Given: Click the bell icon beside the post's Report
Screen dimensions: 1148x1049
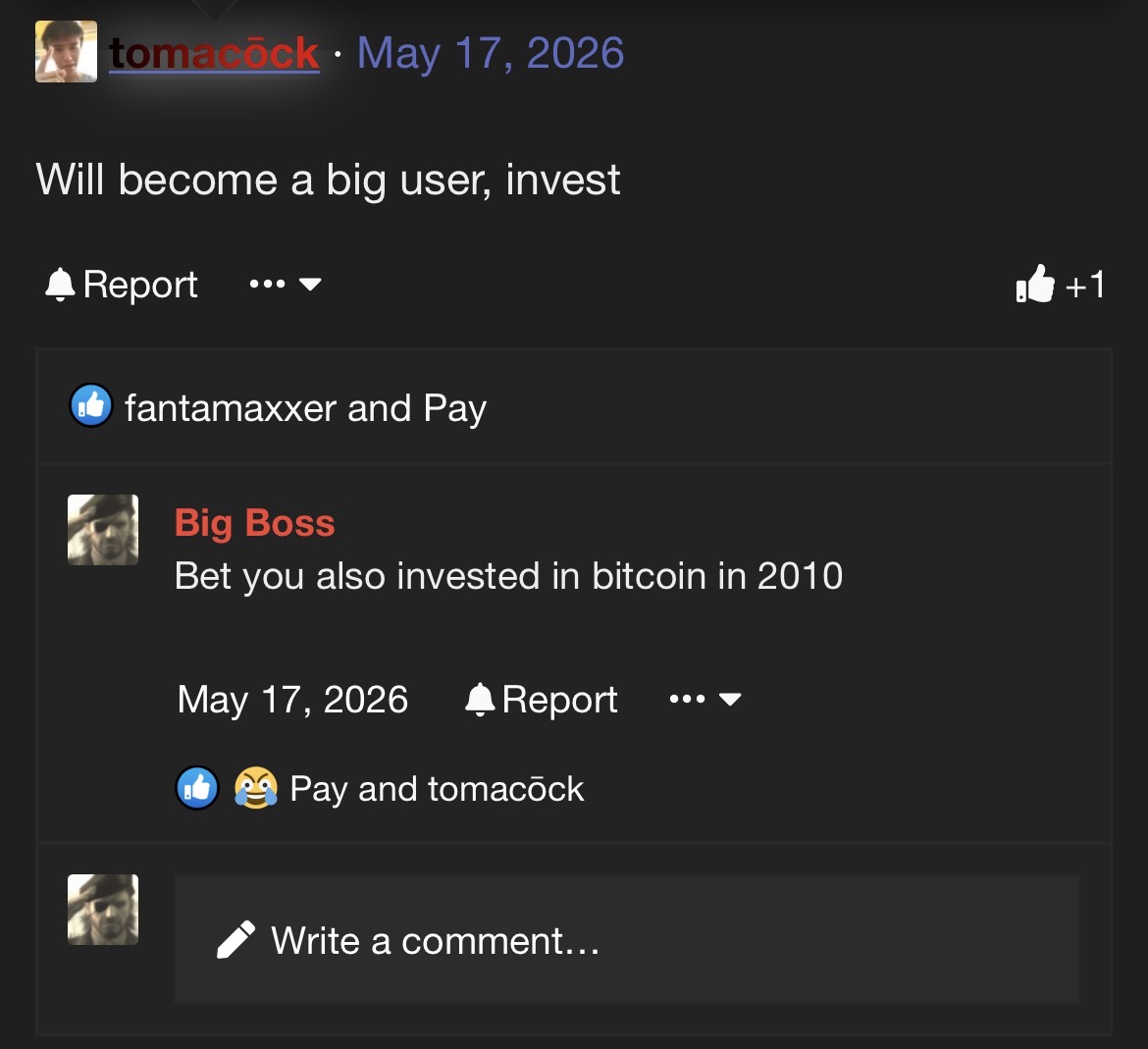Looking at the screenshot, I should (60, 284).
